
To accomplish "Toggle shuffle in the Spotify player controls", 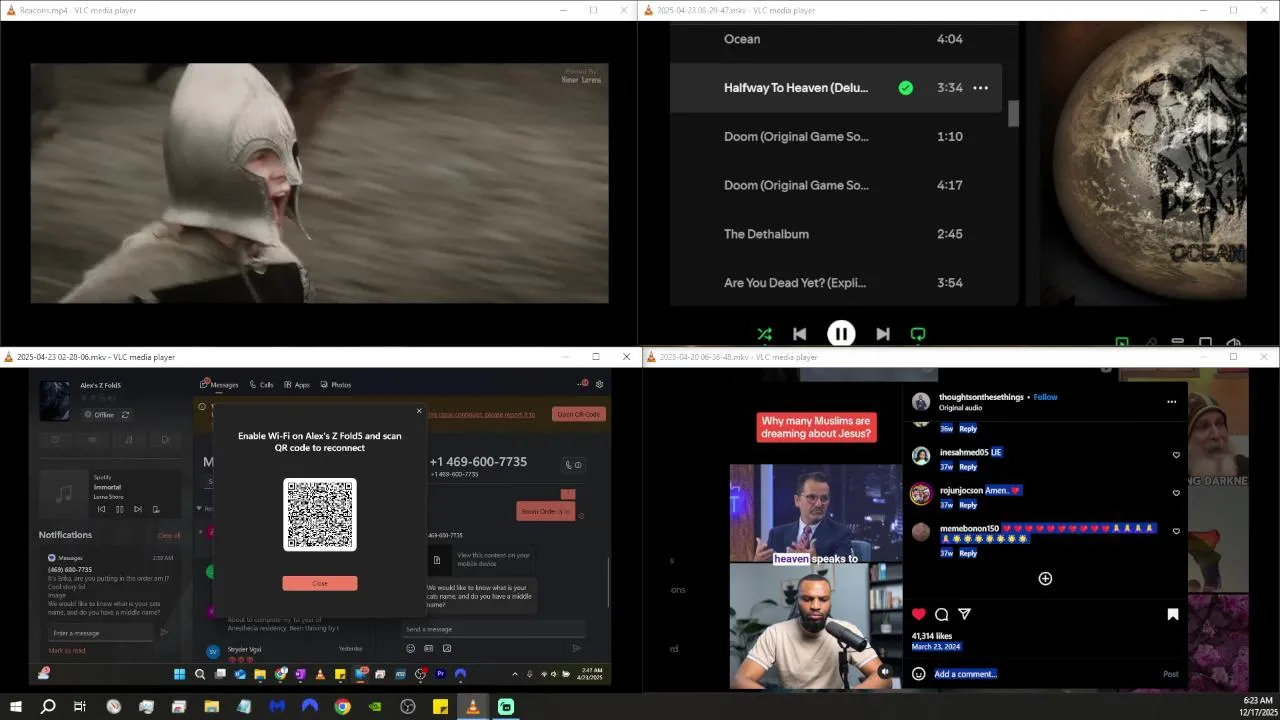I will point(765,334).
